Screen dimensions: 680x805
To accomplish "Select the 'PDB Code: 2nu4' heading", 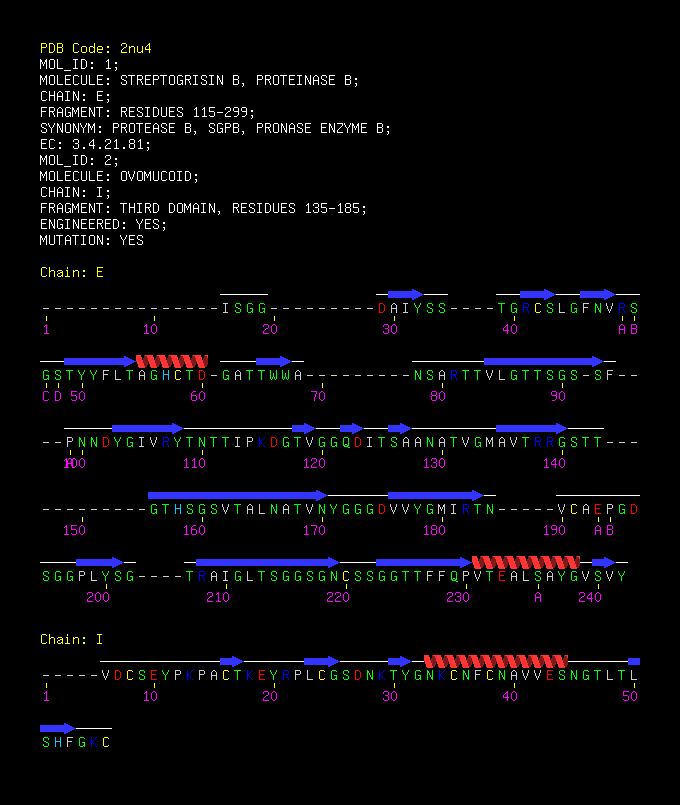I will 95,48.
